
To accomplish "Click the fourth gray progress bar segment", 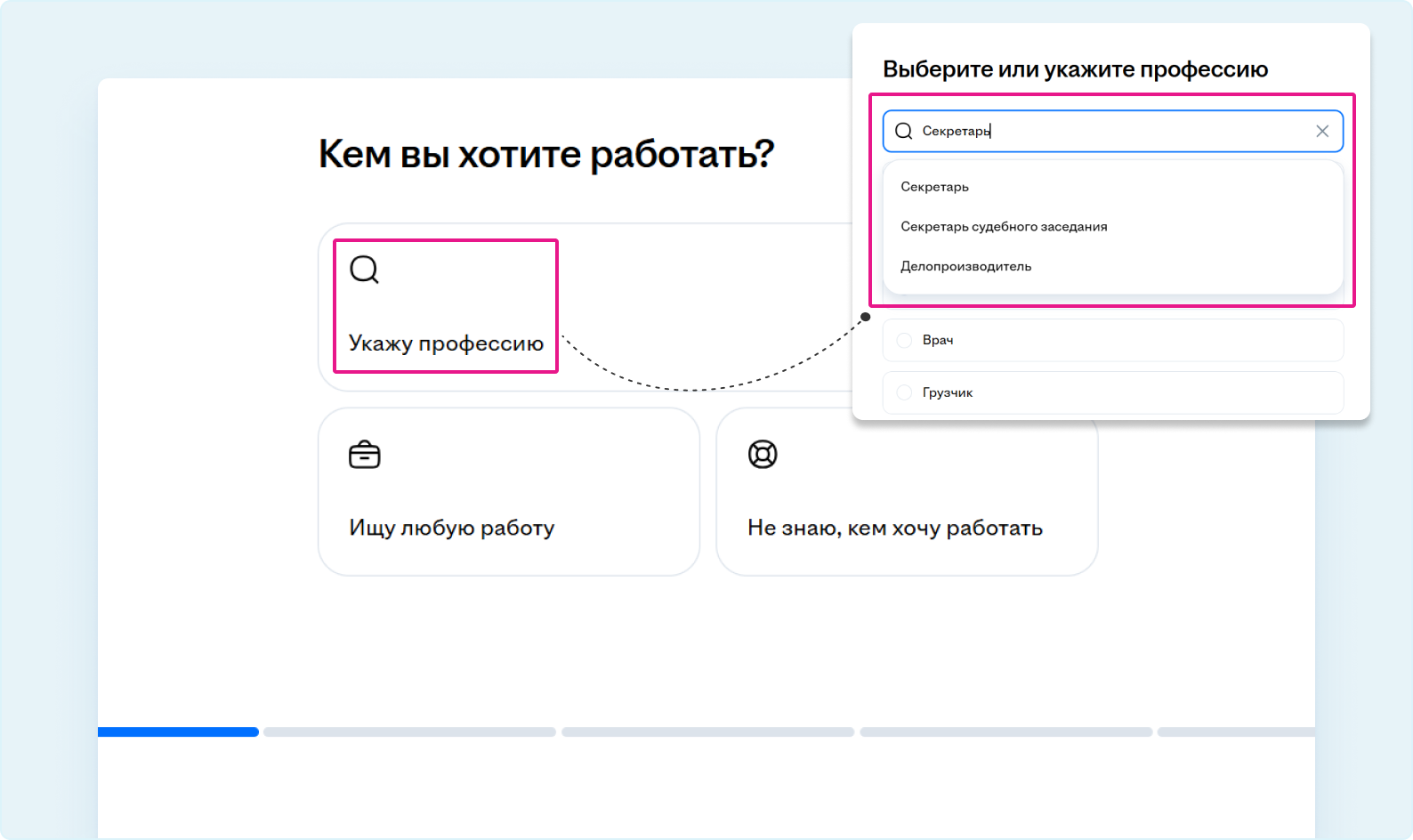I will pyautogui.click(x=1005, y=732).
